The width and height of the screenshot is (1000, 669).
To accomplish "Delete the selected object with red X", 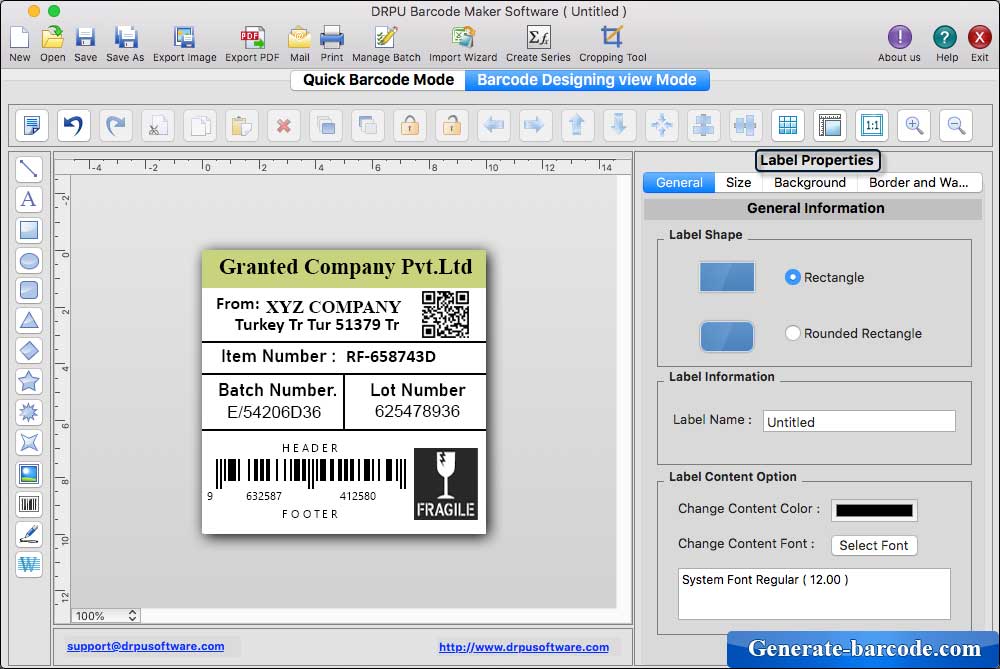I will pos(284,125).
